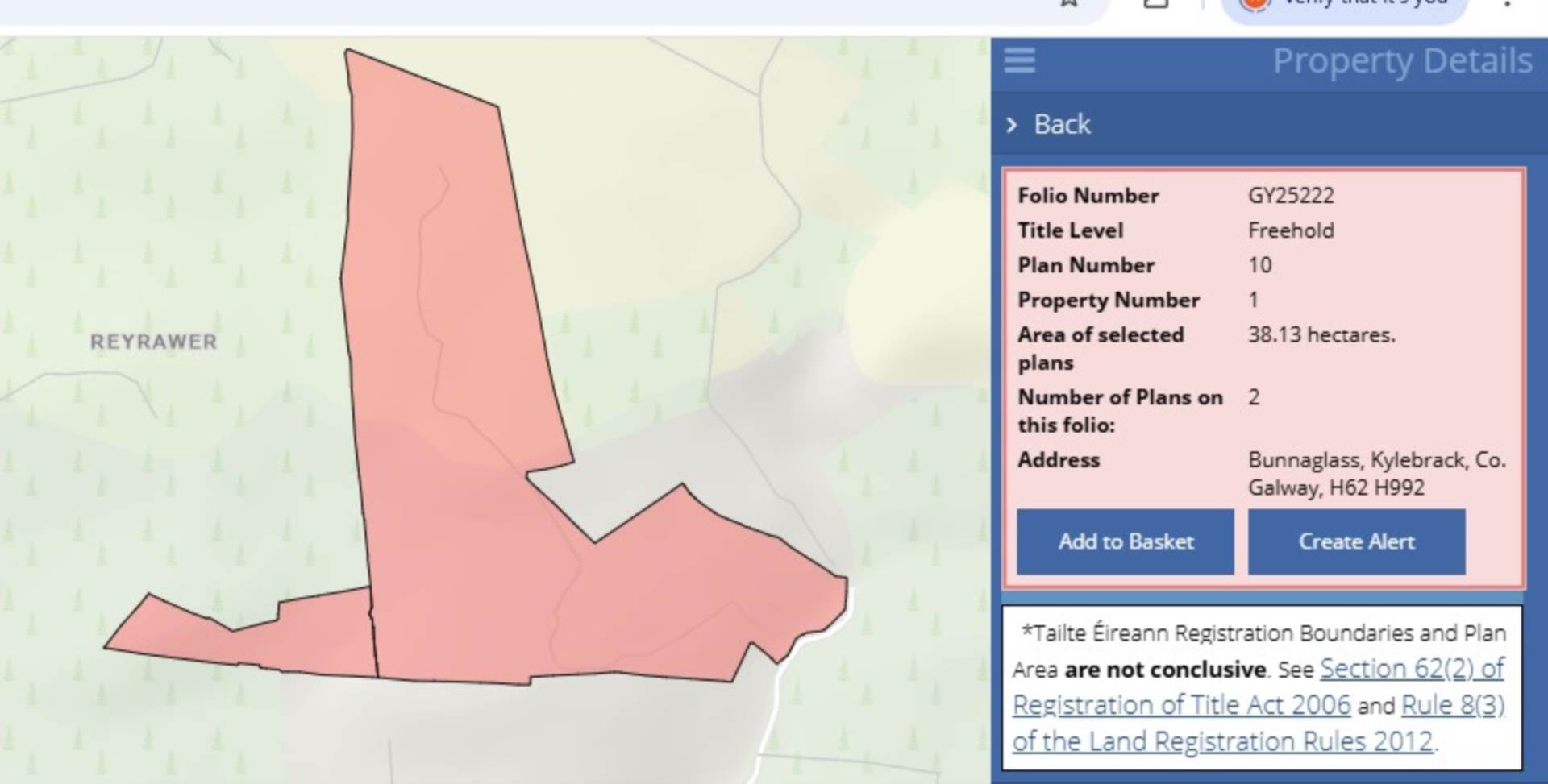1548x784 pixels.
Task: Click the Property Details panel heading
Action: pos(1402,61)
